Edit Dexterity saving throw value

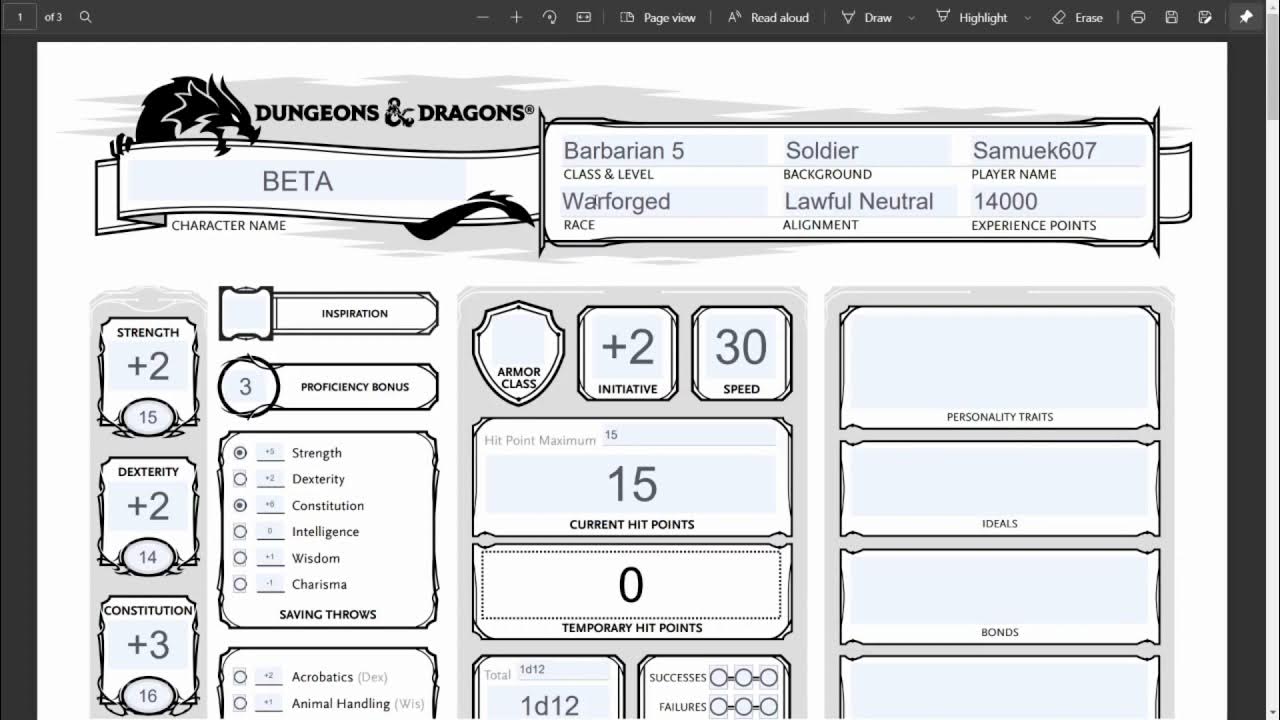click(x=269, y=478)
